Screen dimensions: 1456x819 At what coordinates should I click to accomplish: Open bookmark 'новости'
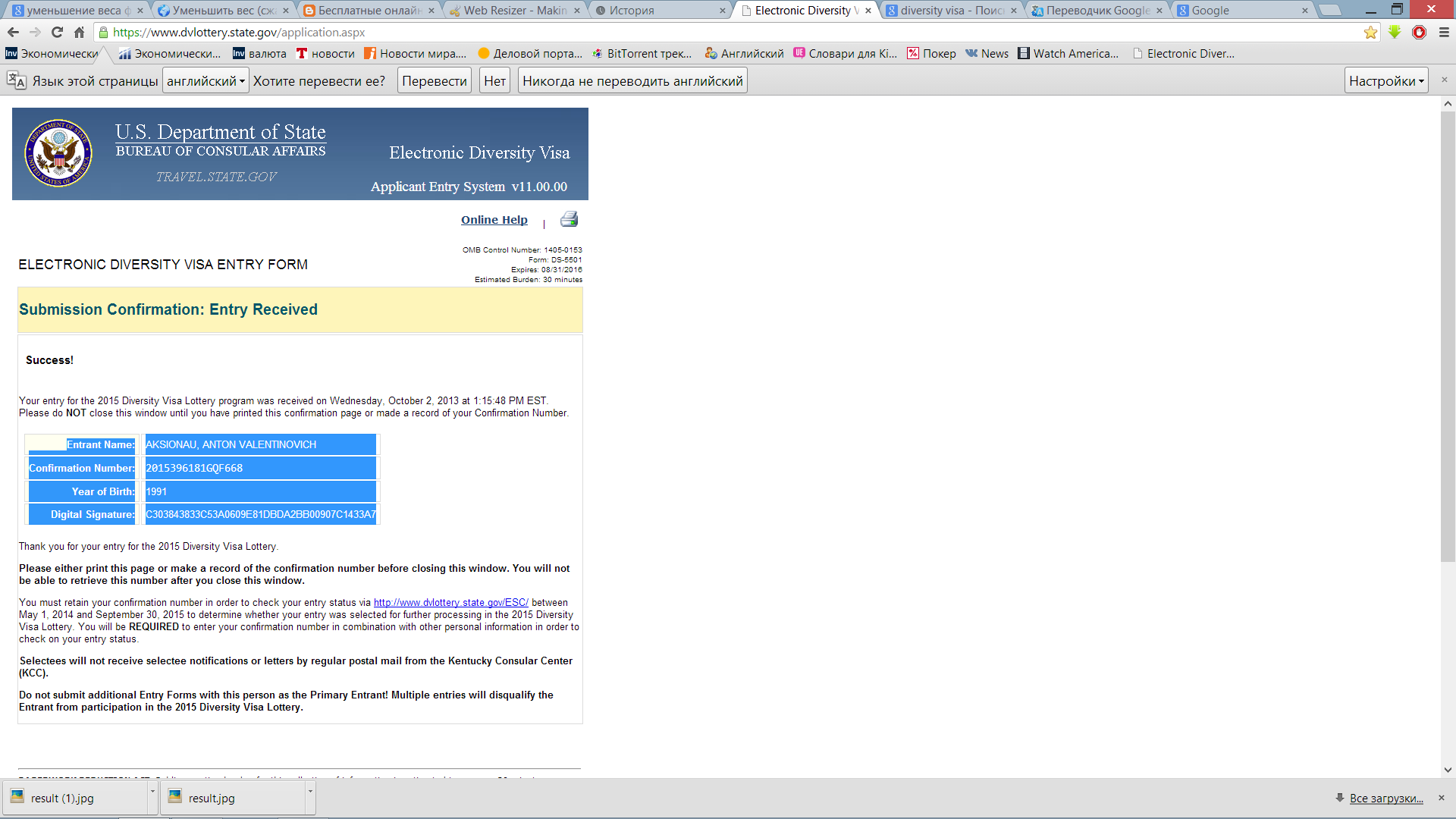[x=325, y=53]
